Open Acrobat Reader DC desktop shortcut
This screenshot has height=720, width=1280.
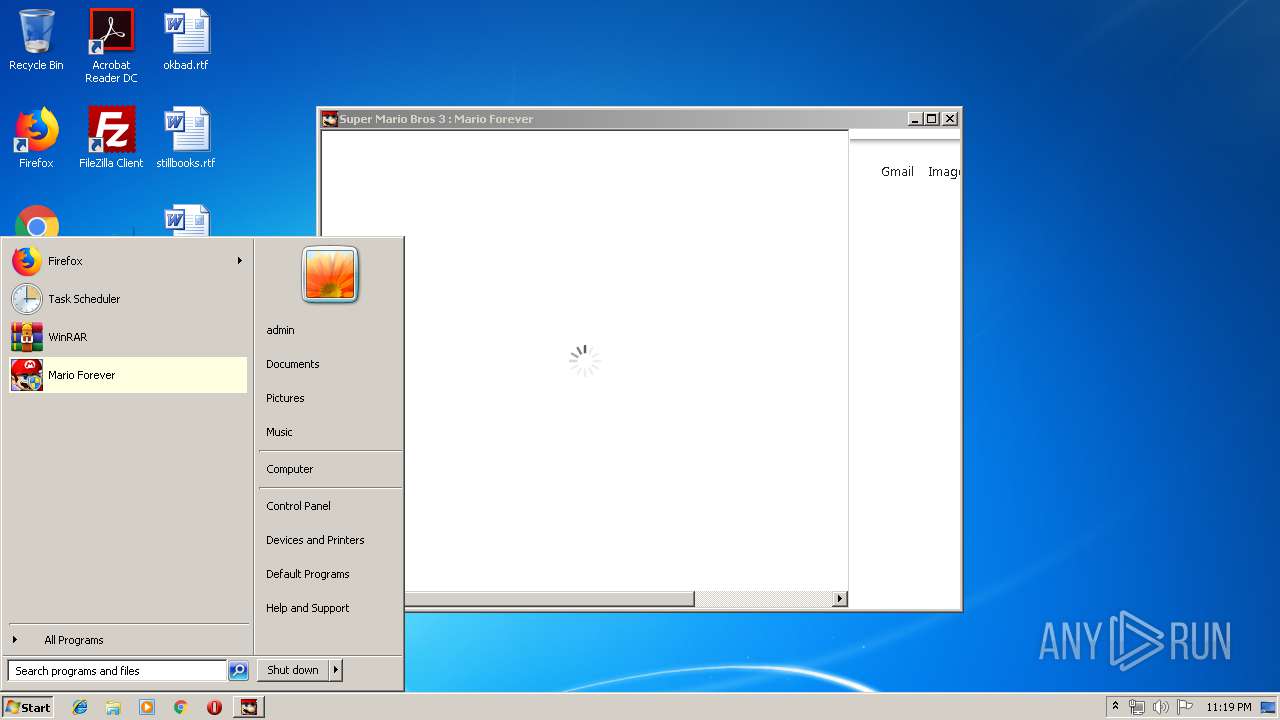coord(111,45)
